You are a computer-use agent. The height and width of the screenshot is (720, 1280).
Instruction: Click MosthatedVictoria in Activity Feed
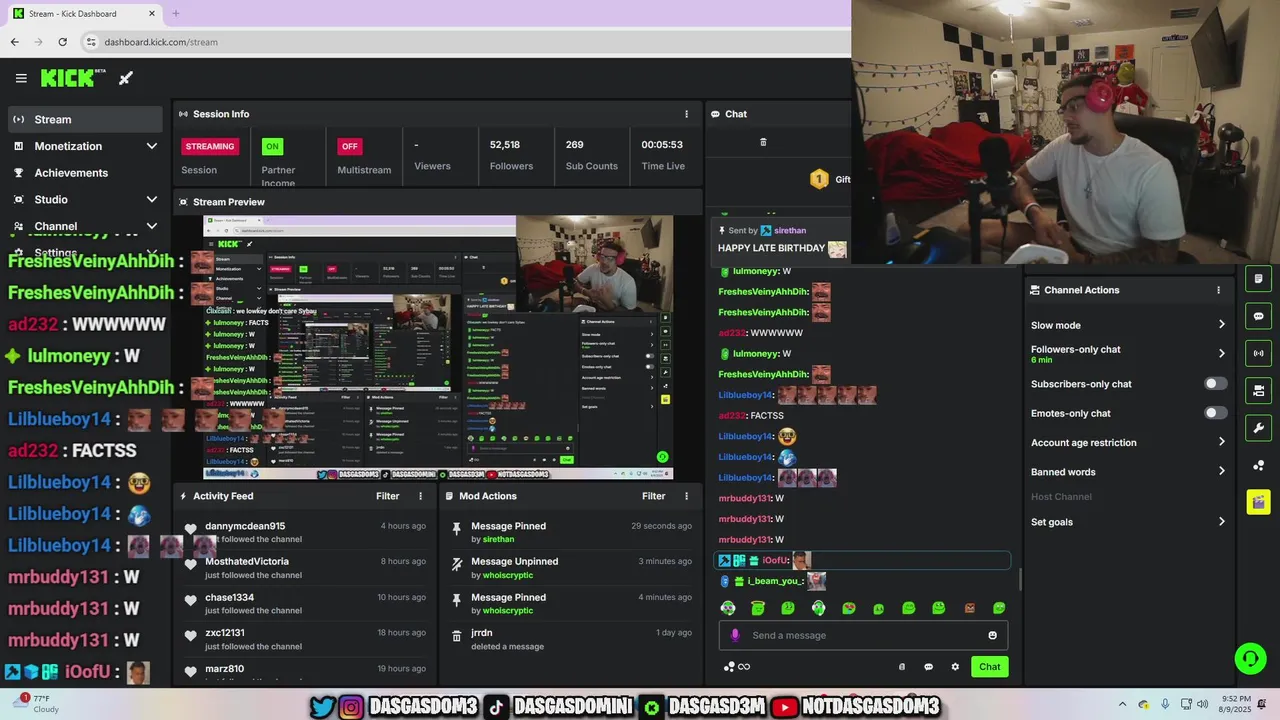click(x=247, y=562)
